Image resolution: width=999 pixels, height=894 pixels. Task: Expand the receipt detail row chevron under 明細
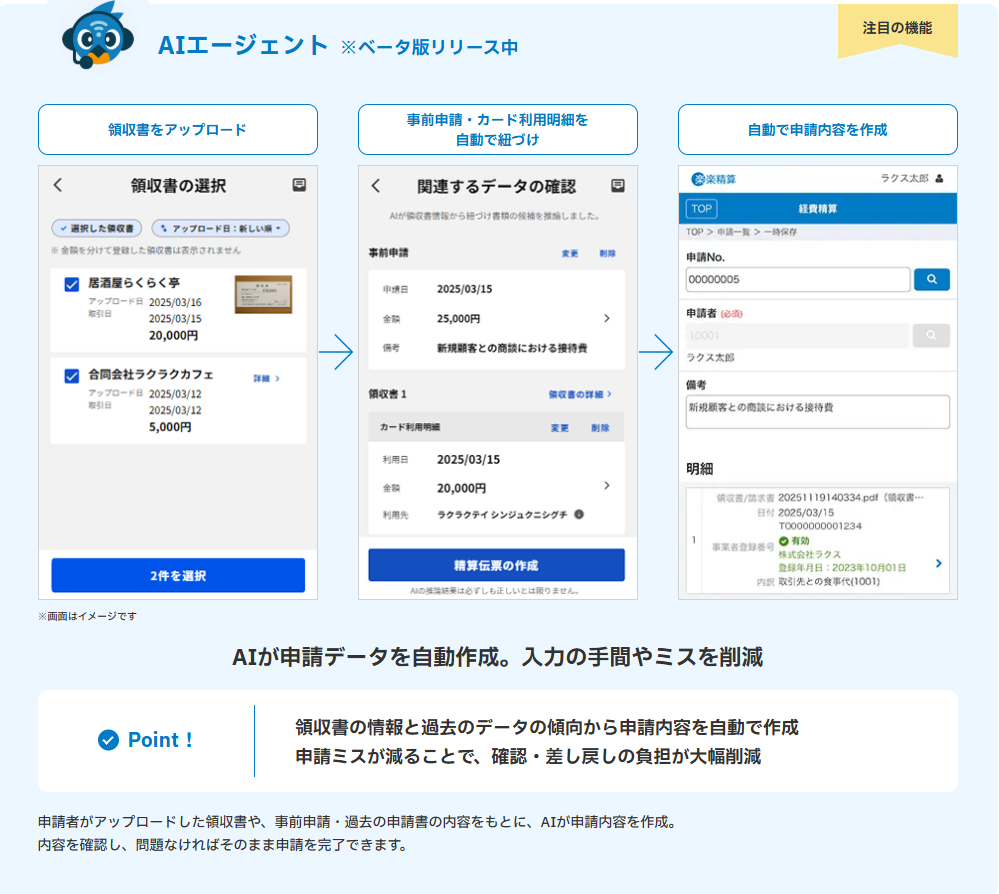click(x=938, y=563)
